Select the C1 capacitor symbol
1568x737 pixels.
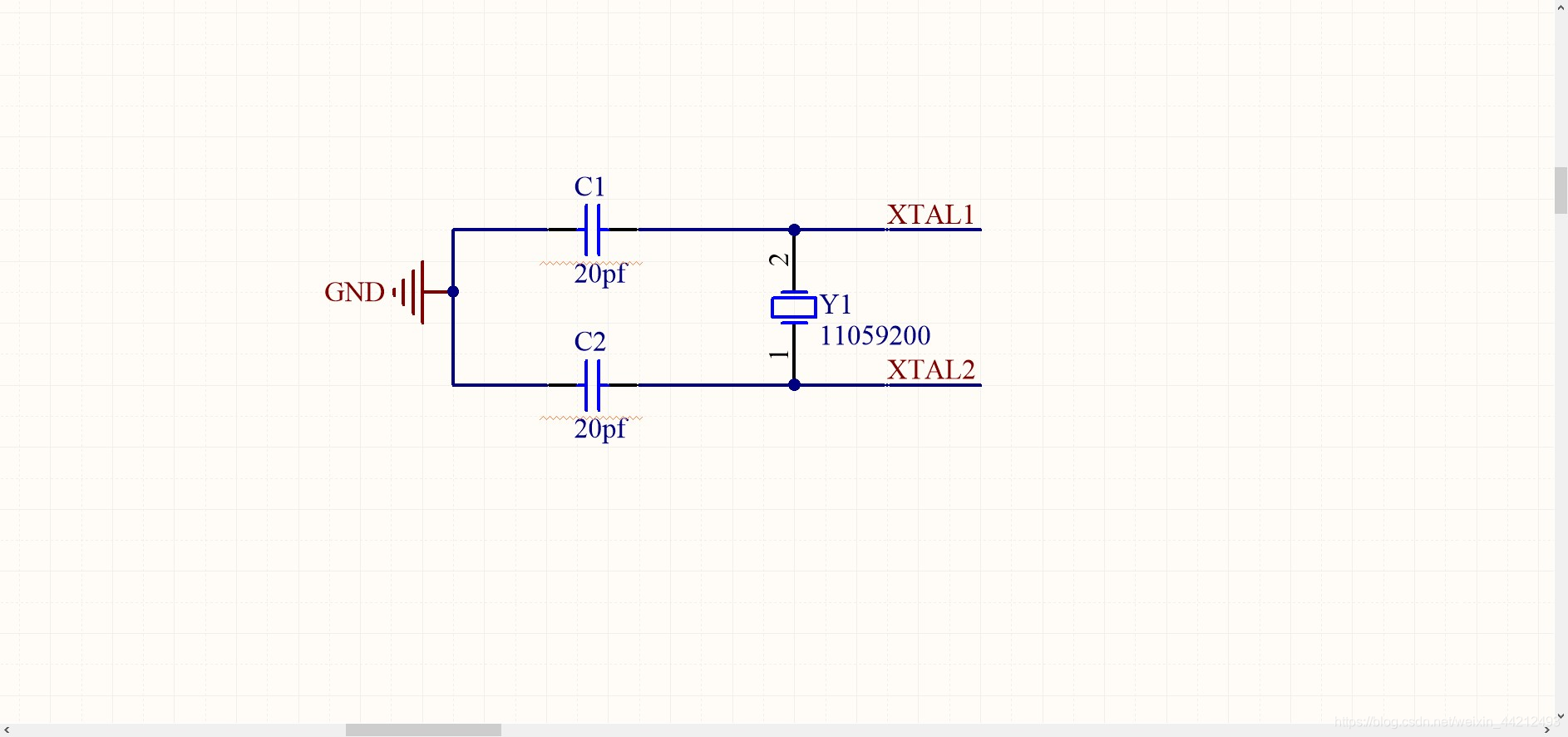click(x=593, y=230)
